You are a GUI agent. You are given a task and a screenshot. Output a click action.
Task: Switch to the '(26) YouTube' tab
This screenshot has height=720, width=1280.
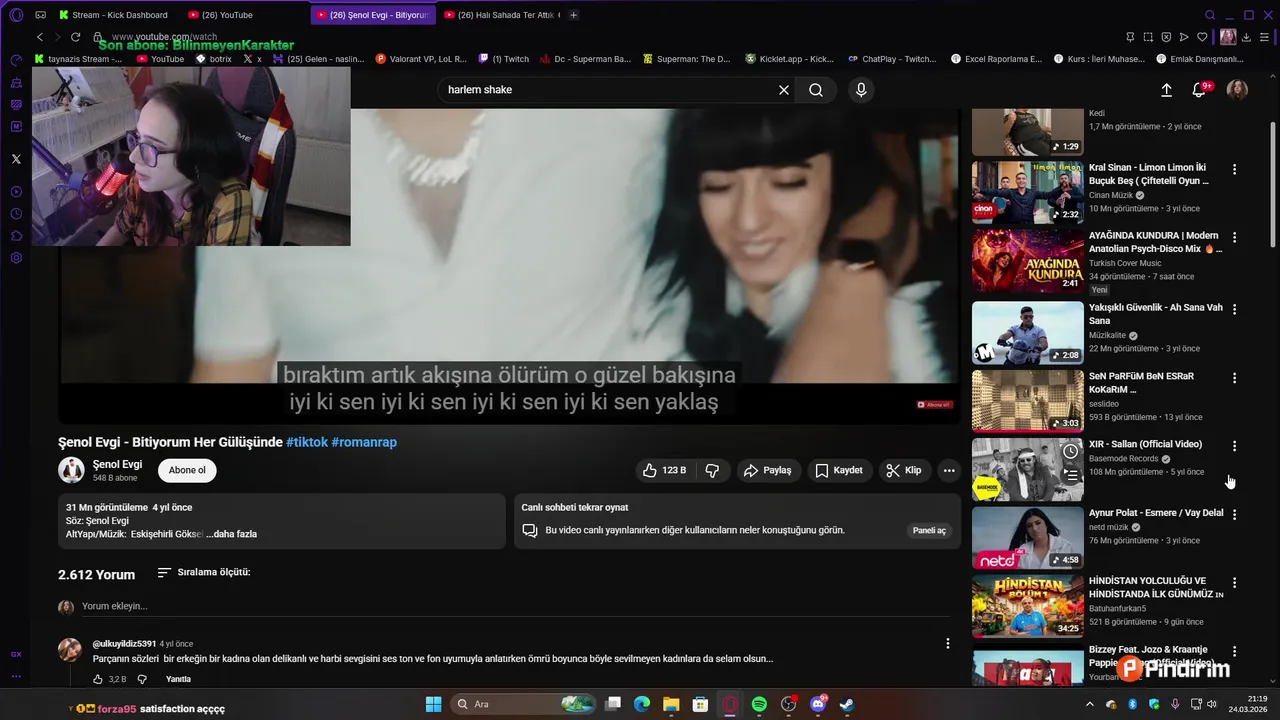point(228,15)
